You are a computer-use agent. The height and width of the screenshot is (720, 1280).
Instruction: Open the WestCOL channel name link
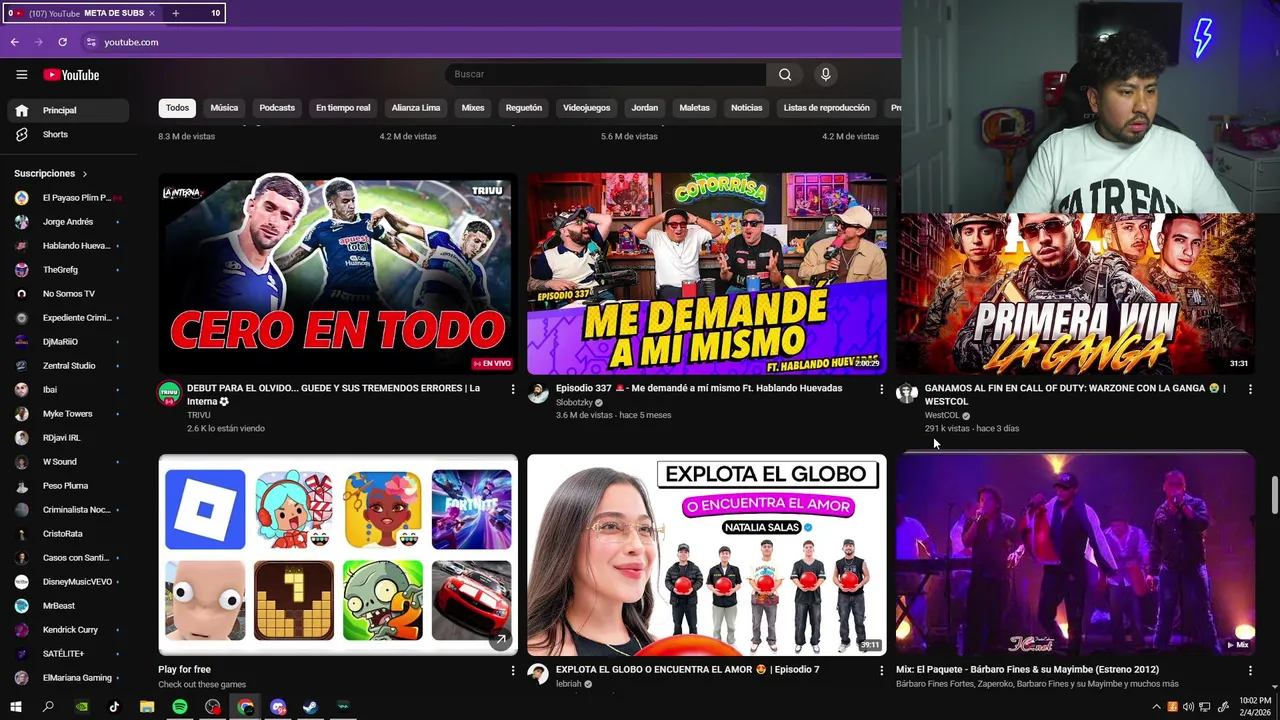point(942,415)
